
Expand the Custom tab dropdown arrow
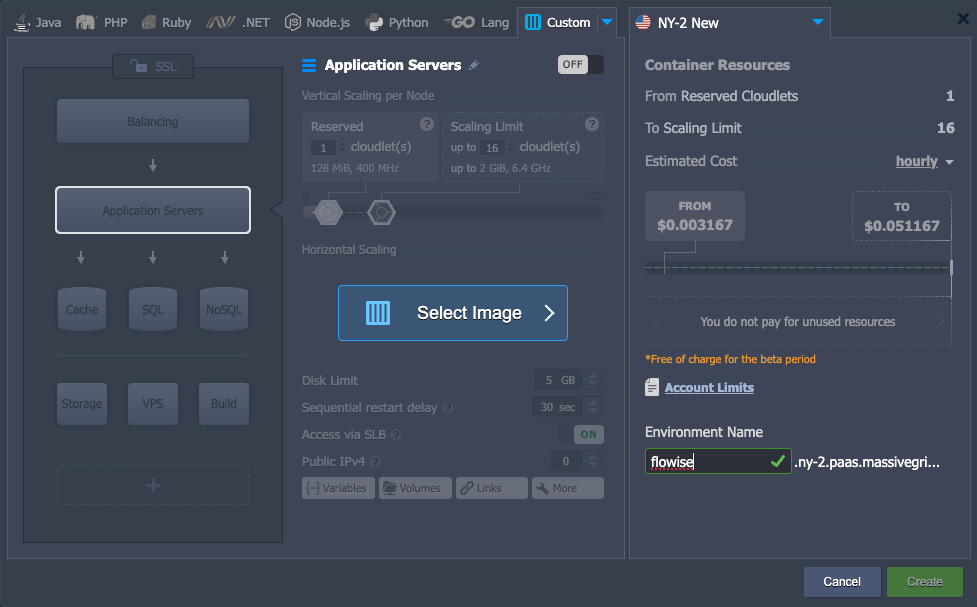pos(607,22)
